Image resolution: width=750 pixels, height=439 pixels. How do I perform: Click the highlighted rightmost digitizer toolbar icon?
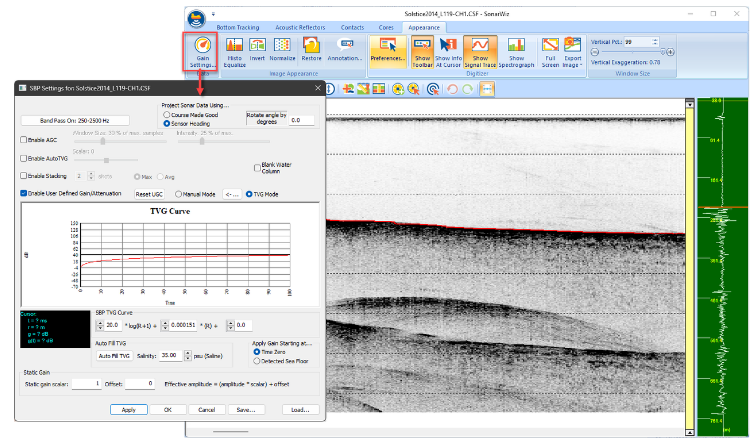pyautogui.click(x=486, y=89)
